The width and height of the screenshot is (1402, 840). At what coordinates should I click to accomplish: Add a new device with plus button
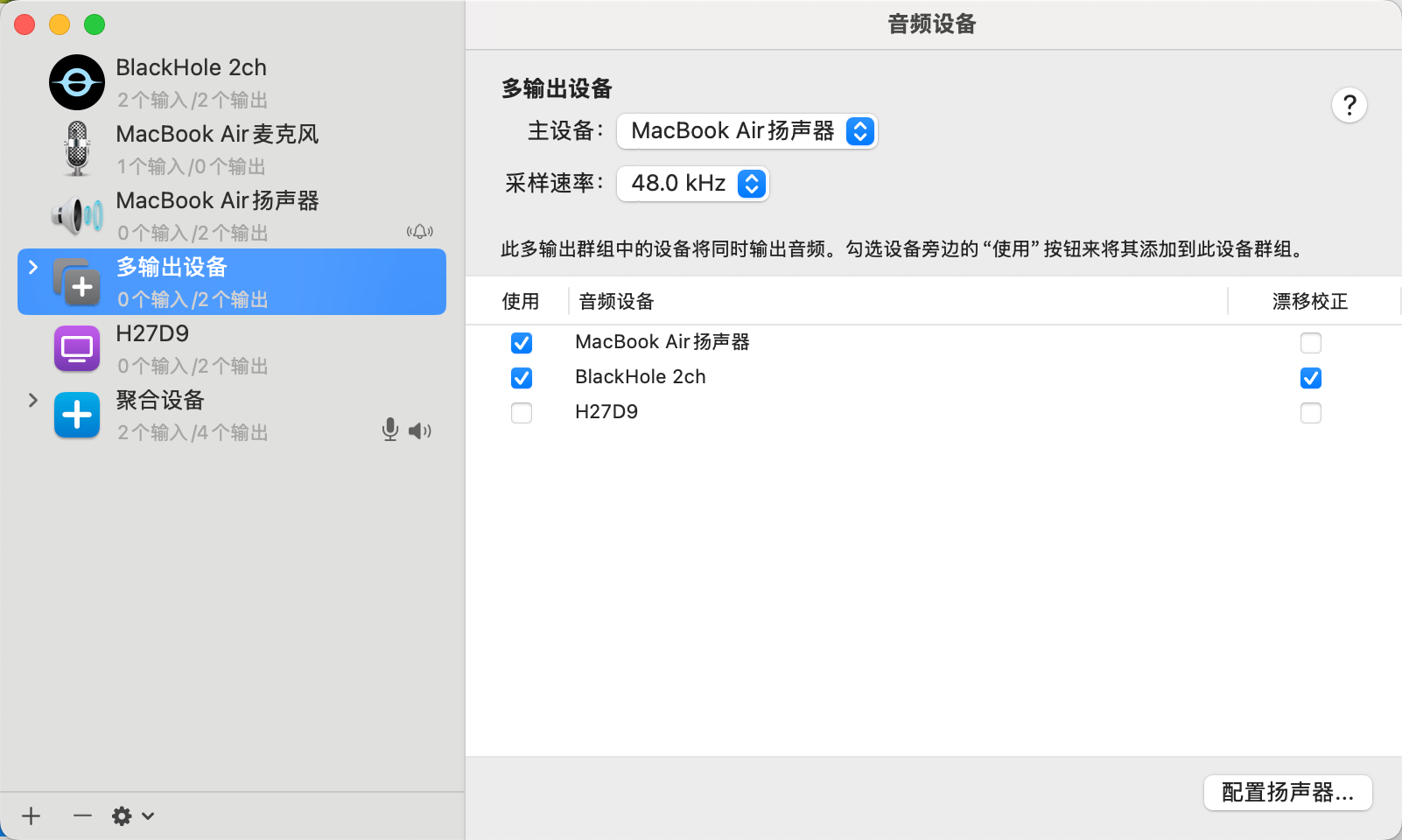click(32, 816)
